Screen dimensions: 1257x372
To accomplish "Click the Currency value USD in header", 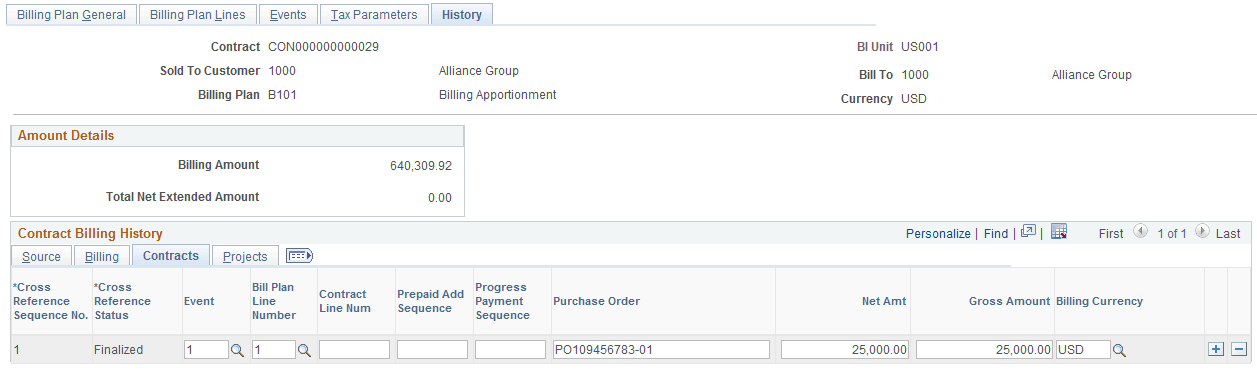I will (x=914, y=99).
